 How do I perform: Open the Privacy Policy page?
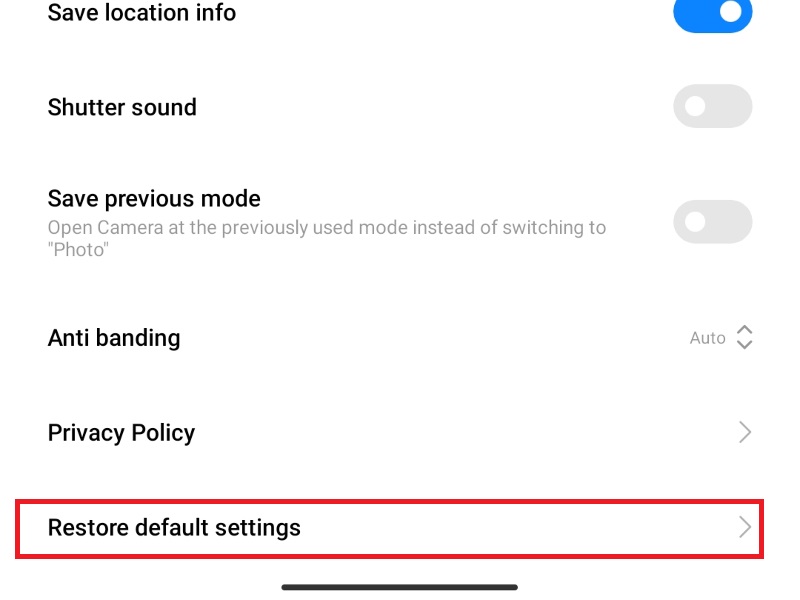[399, 432]
